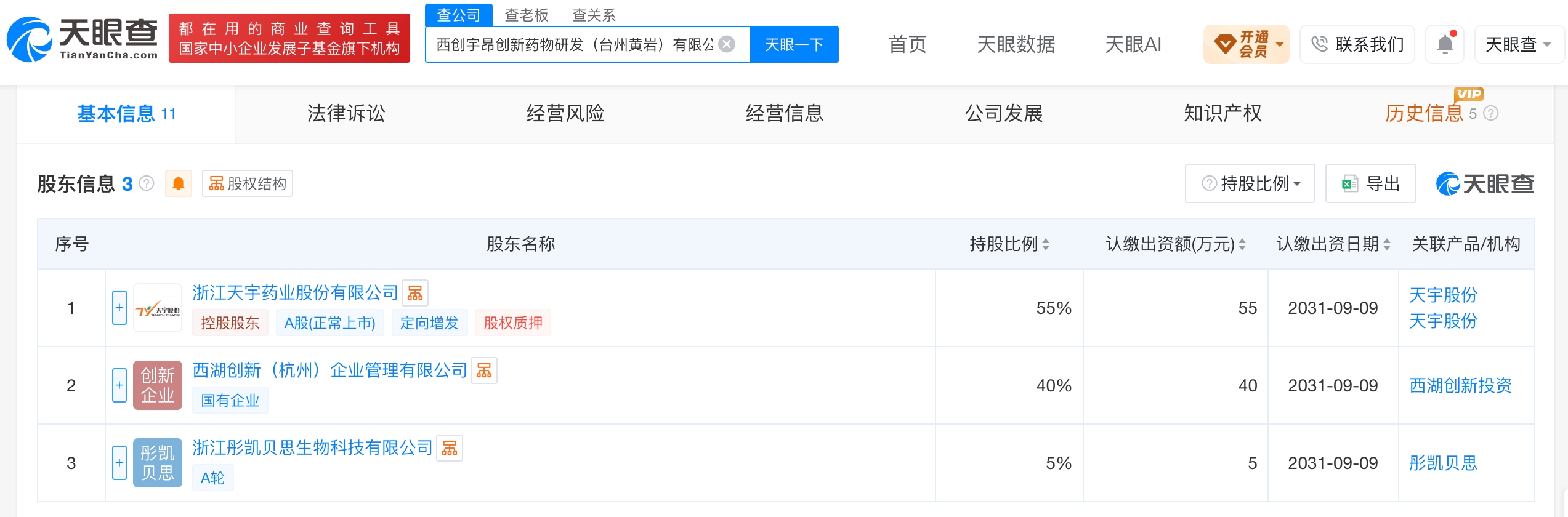Click the 股权结构 button
The width and height of the screenshot is (1568, 517).
248,183
